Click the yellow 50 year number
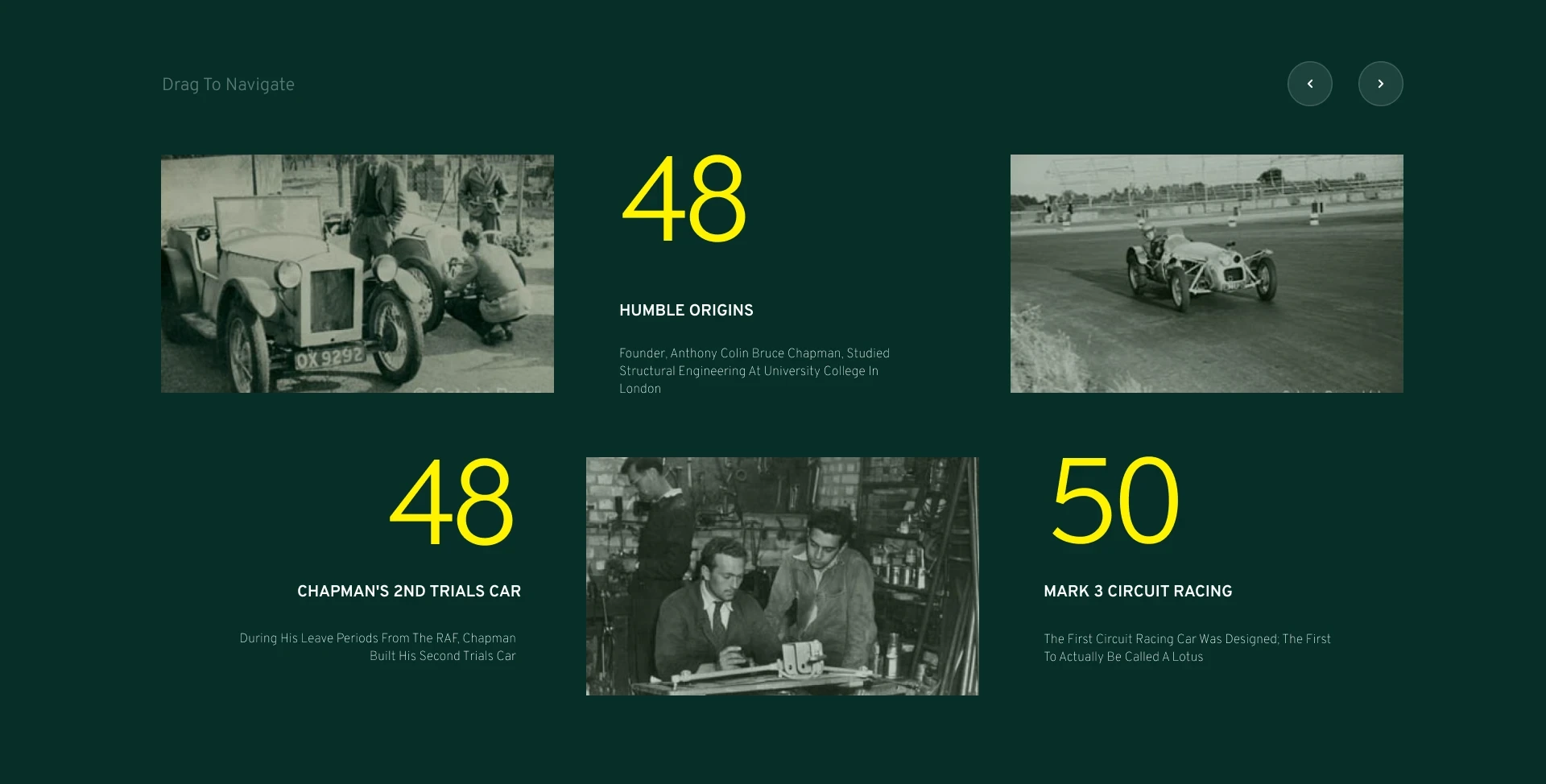 [x=1115, y=501]
